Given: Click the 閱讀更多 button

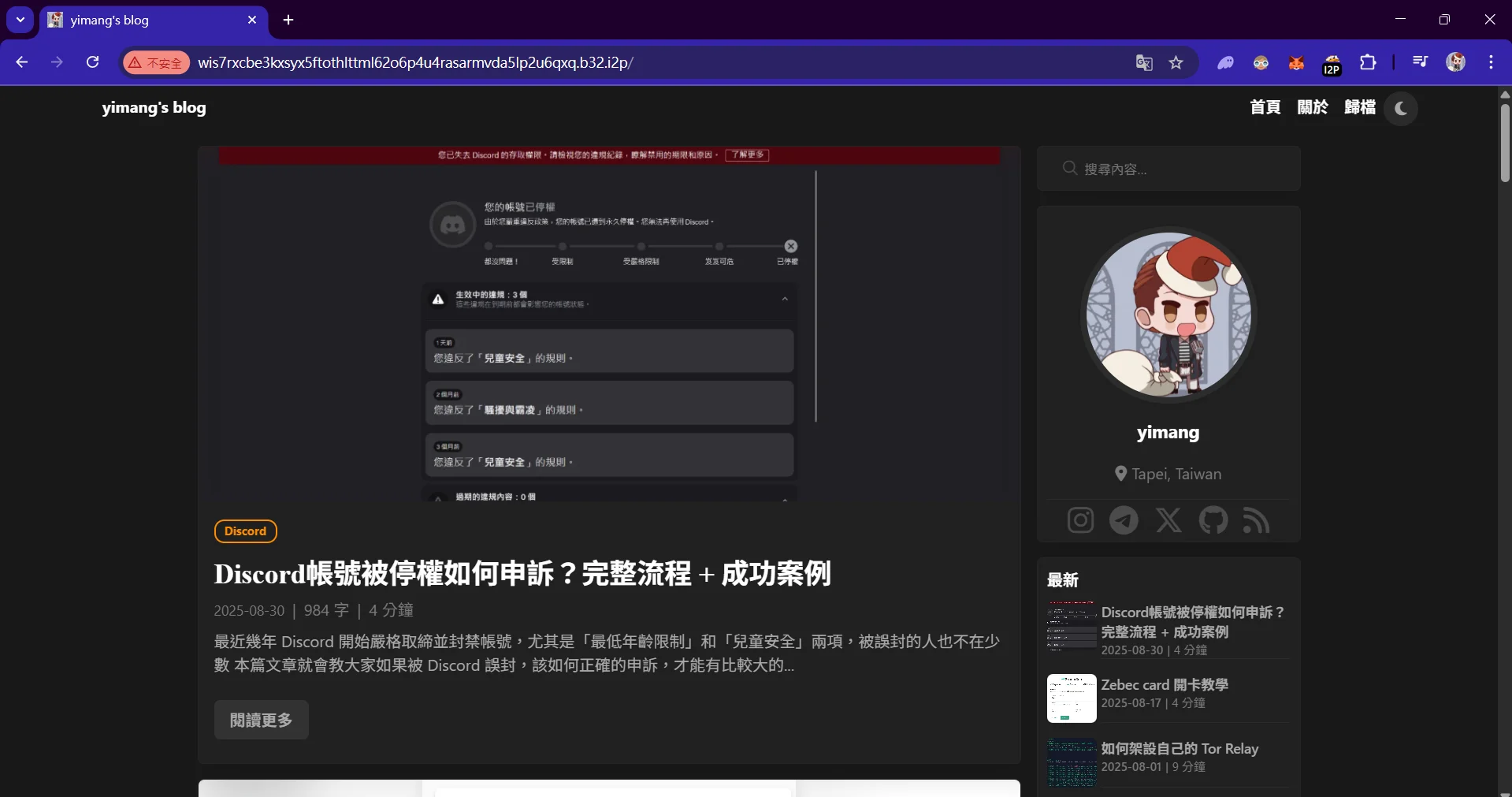Looking at the screenshot, I should (x=261, y=720).
